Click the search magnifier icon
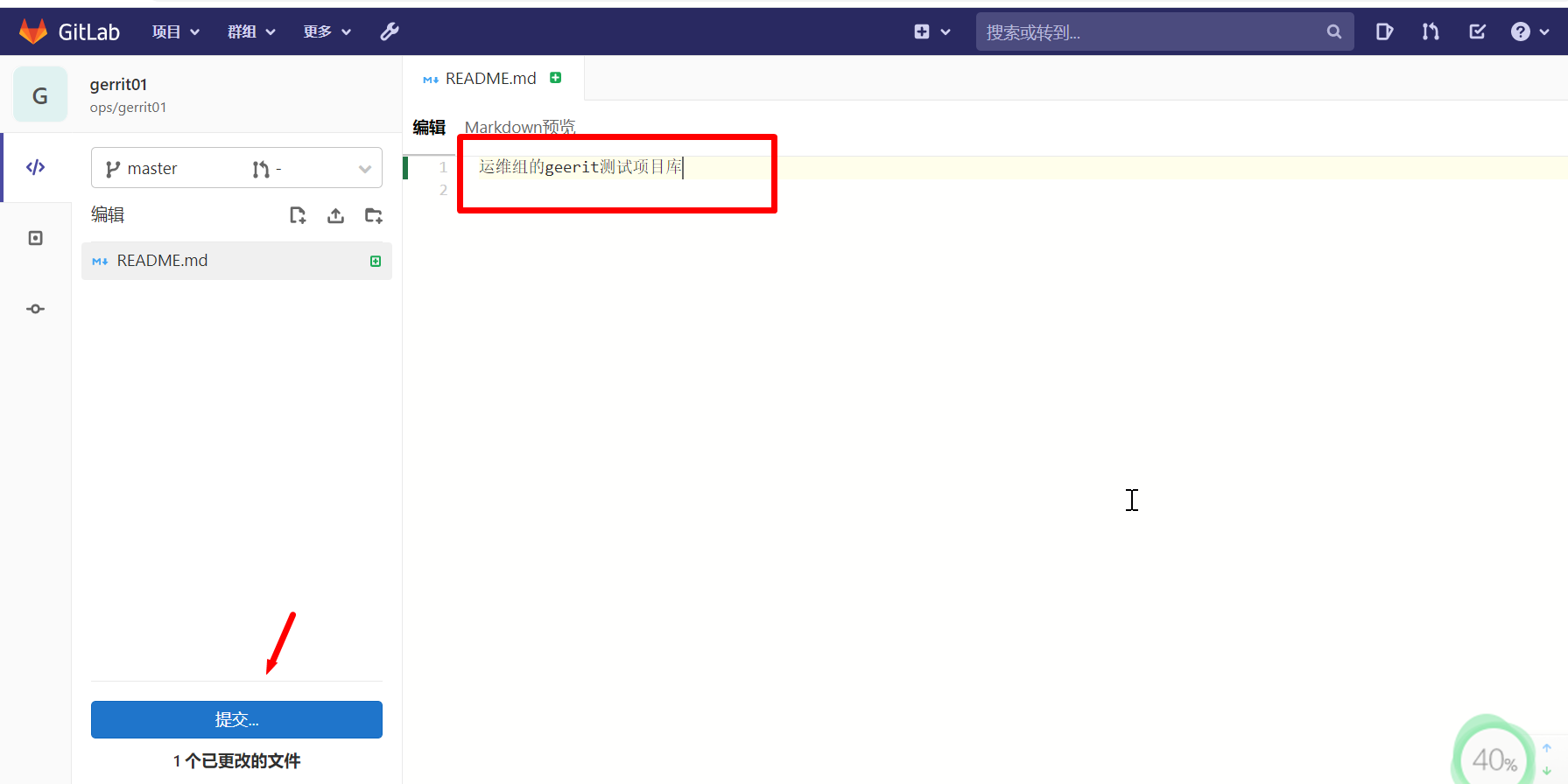1568x784 pixels. pos(1334,31)
